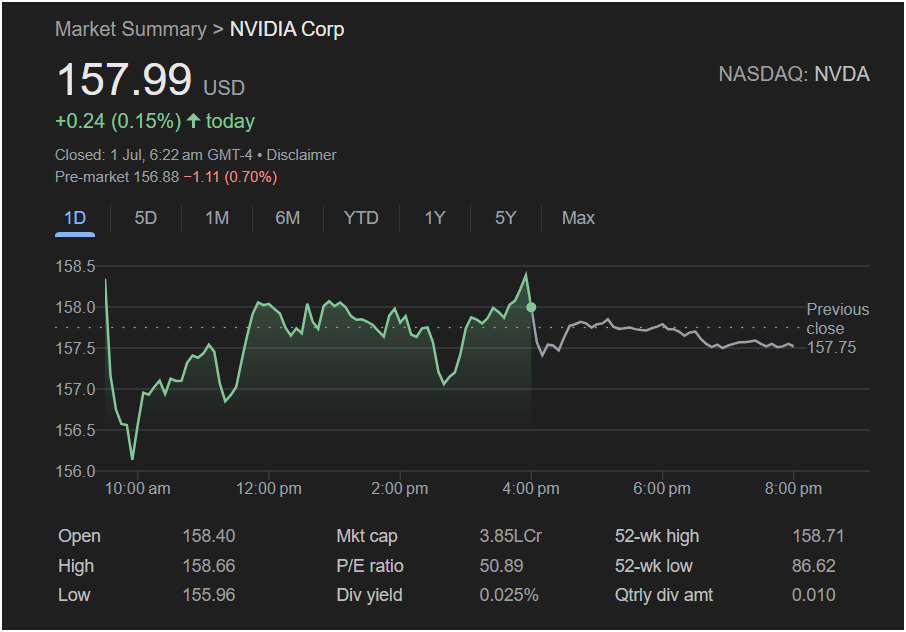
Task: Click the Closed: 1 Jul timestamp text
Action: pos(154,155)
